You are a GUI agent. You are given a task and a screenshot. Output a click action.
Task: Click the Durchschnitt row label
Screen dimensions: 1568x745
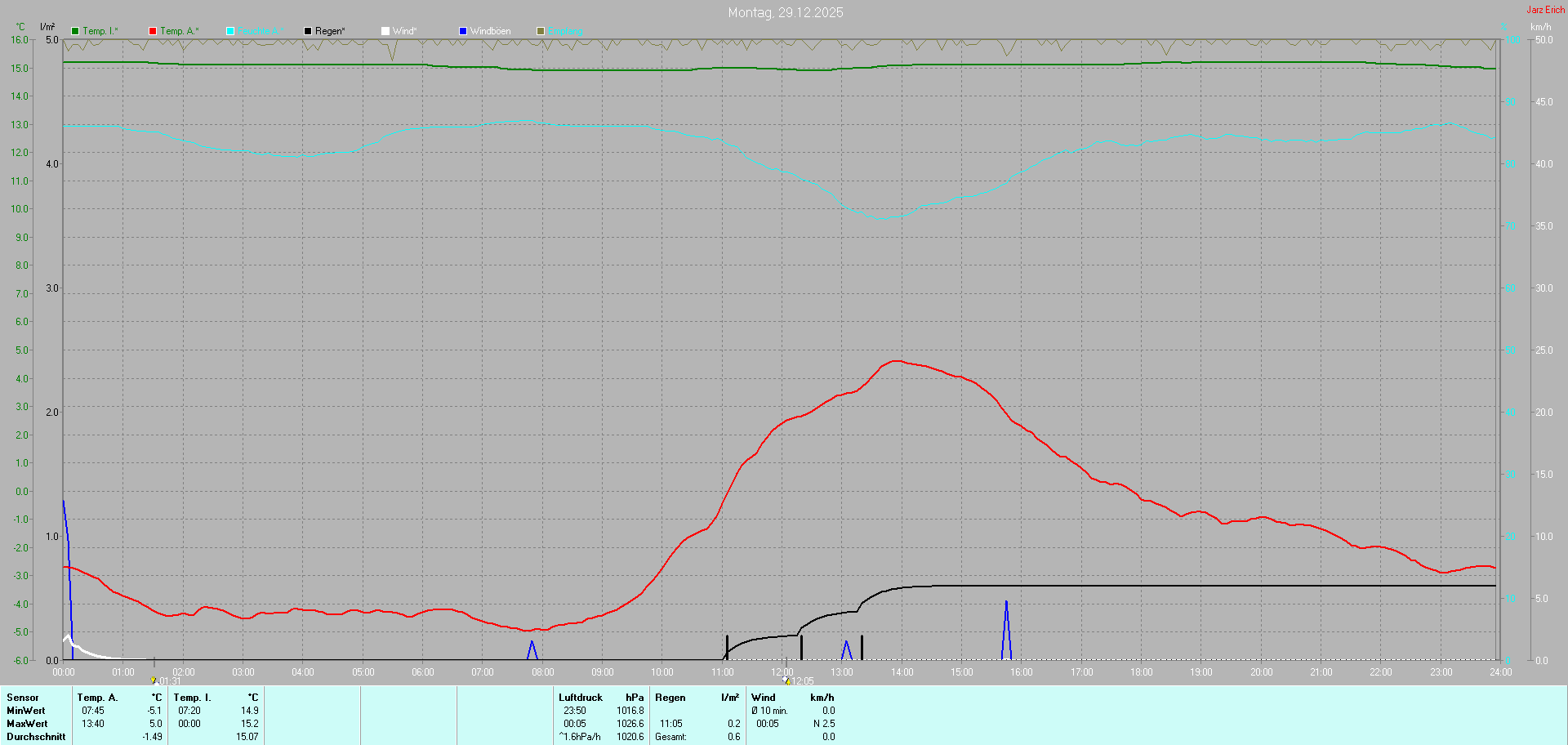36,737
